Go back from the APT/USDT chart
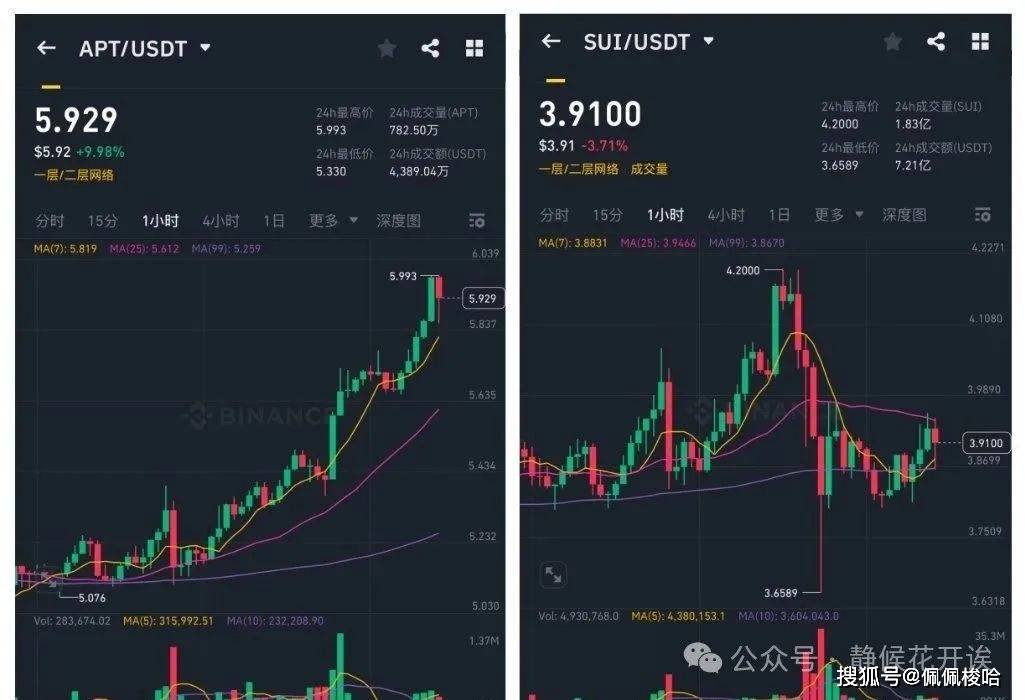 (x=46, y=48)
